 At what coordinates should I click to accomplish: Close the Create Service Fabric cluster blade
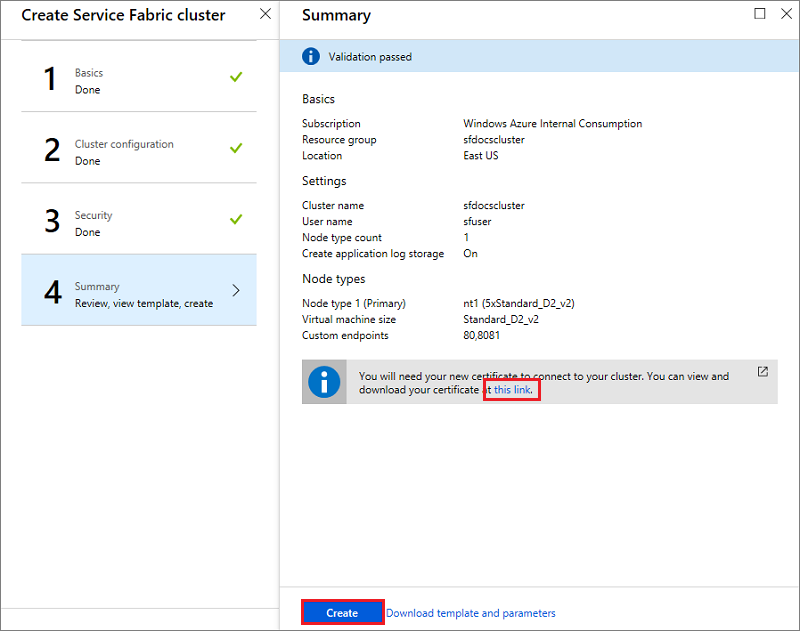click(x=265, y=14)
